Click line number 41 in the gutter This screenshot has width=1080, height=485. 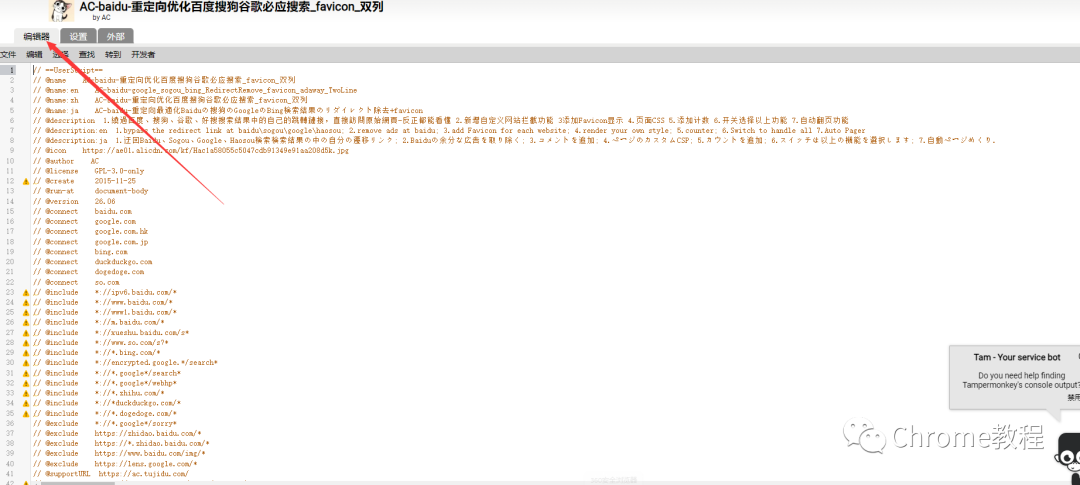[11, 473]
